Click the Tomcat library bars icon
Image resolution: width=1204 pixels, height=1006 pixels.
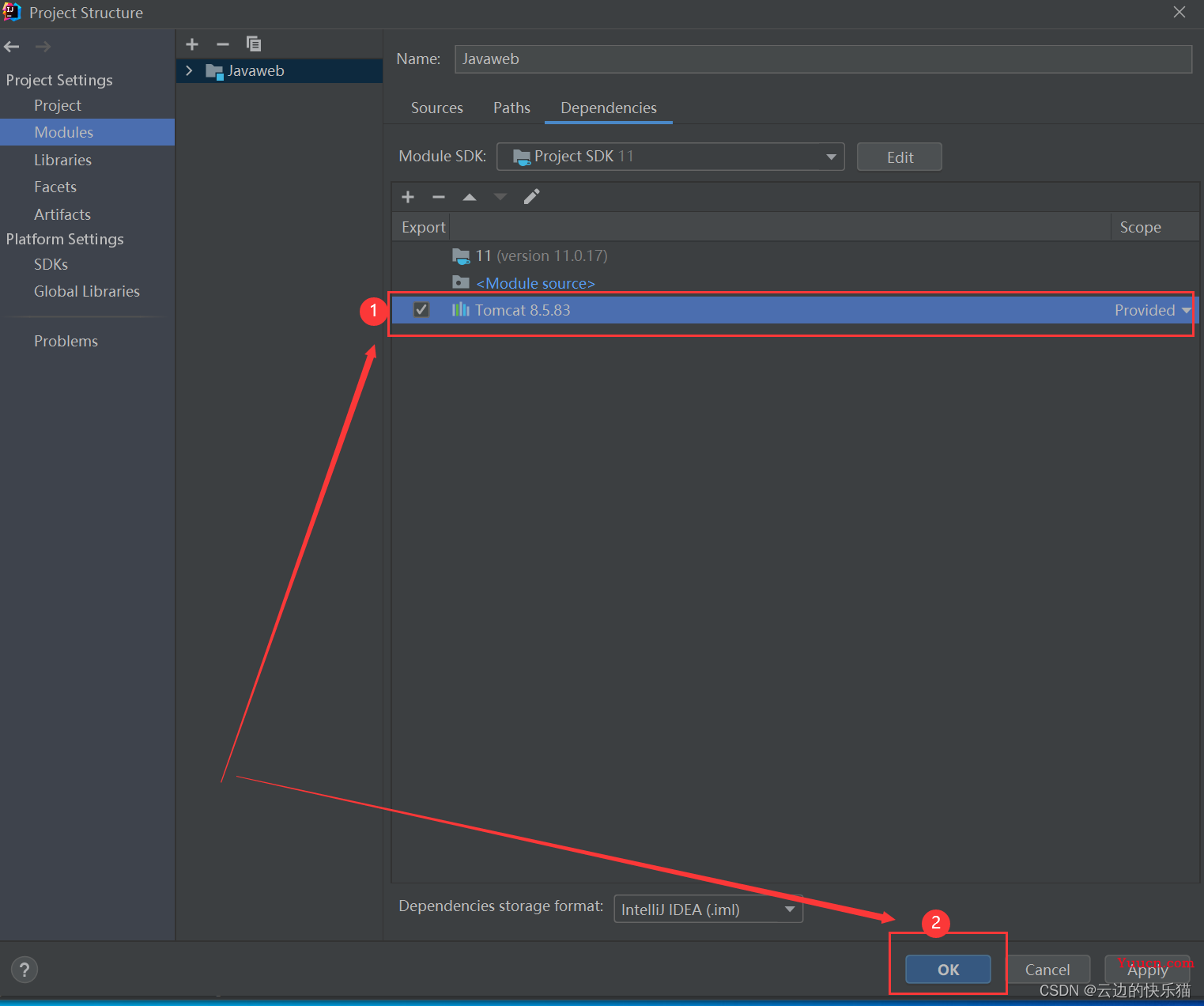click(461, 309)
